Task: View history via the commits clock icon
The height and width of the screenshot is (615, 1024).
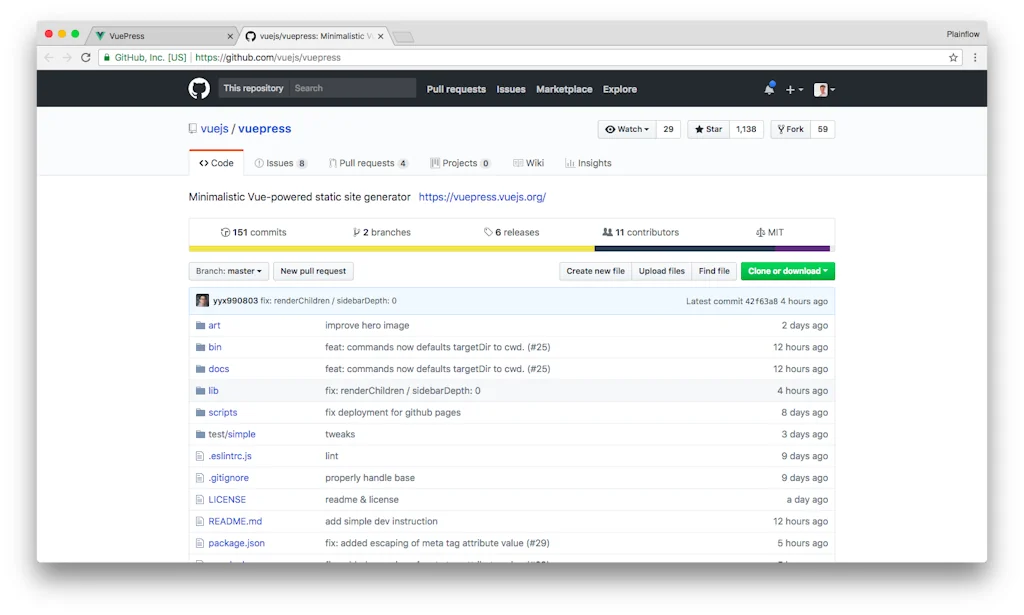Action: tap(226, 232)
